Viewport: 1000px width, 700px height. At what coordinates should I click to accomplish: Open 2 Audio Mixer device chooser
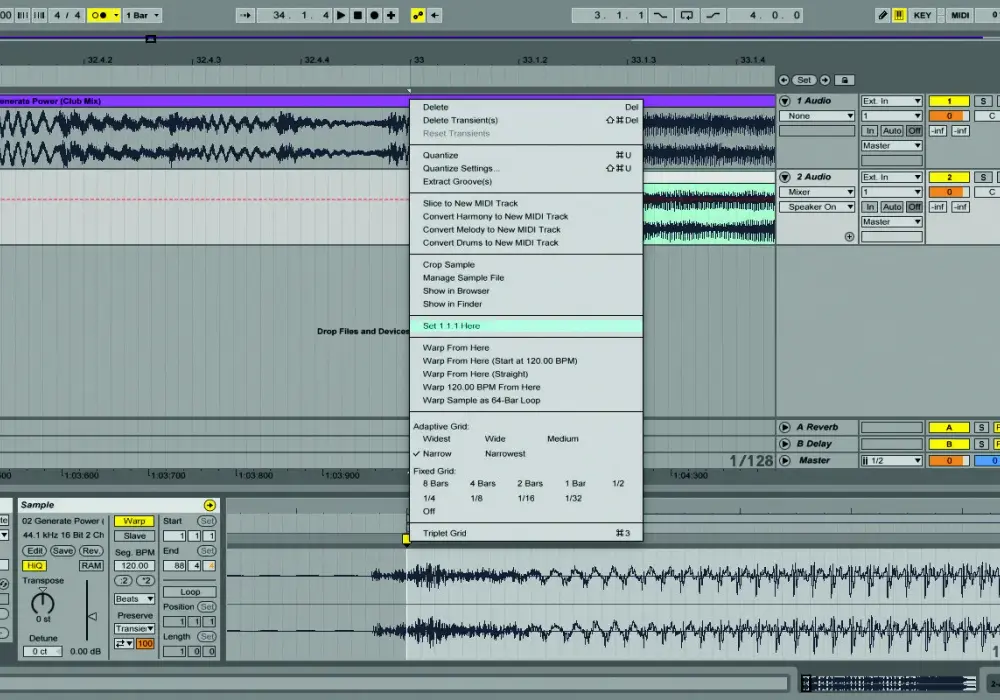point(816,192)
